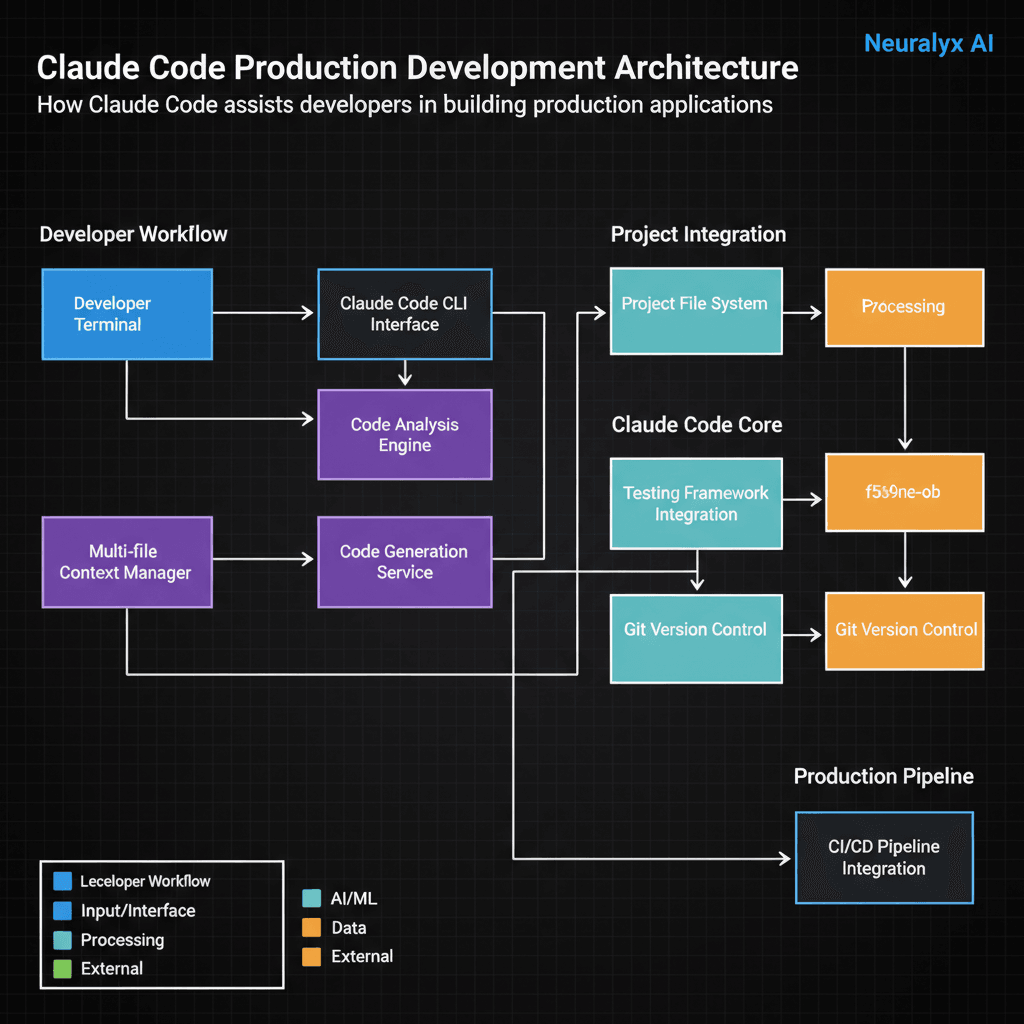Click the blue swatch beside Leceloper Workflow
The image size is (1024, 1024).
coord(63,881)
